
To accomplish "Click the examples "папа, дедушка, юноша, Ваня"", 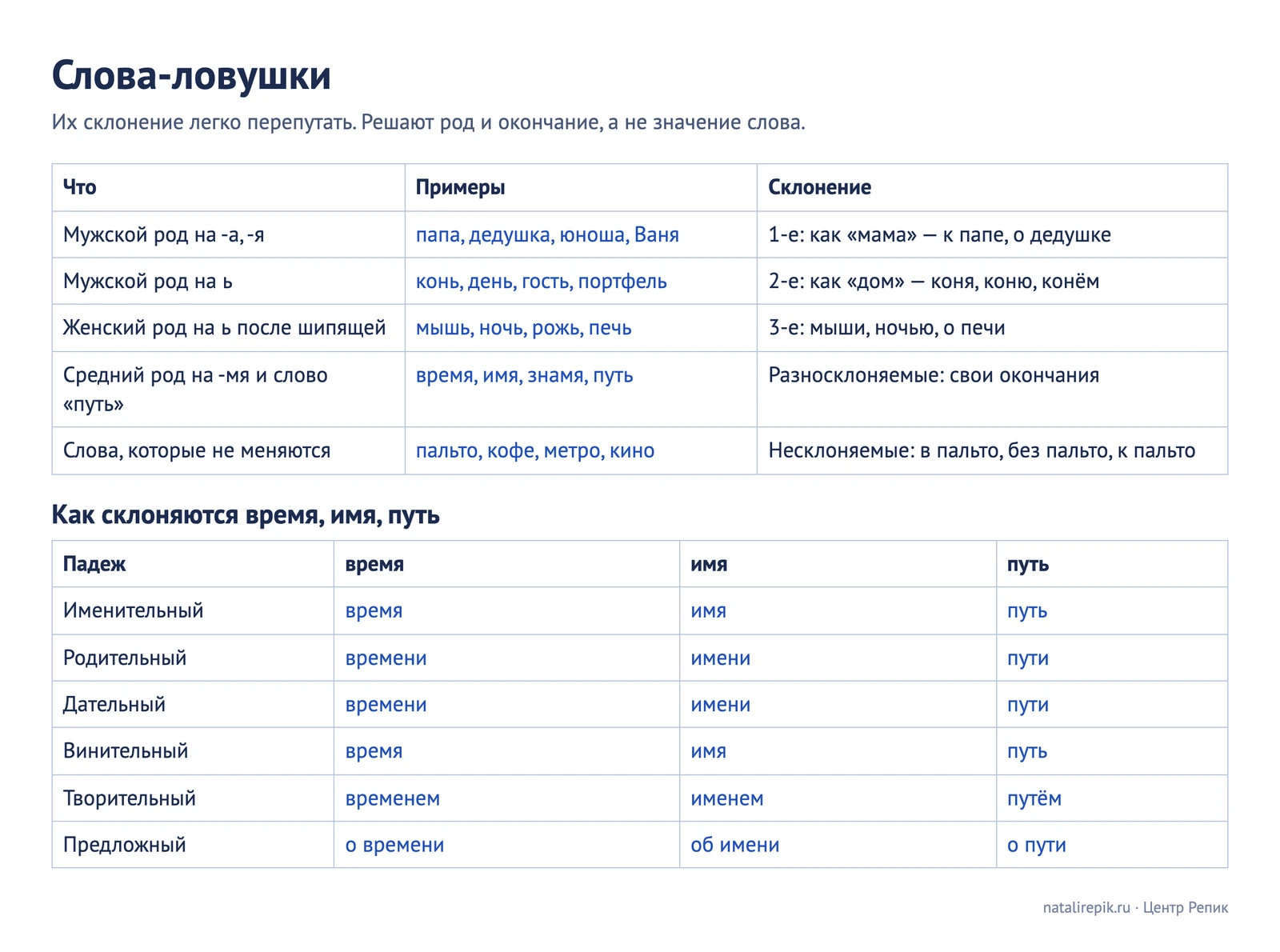I will click(x=547, y=234).
